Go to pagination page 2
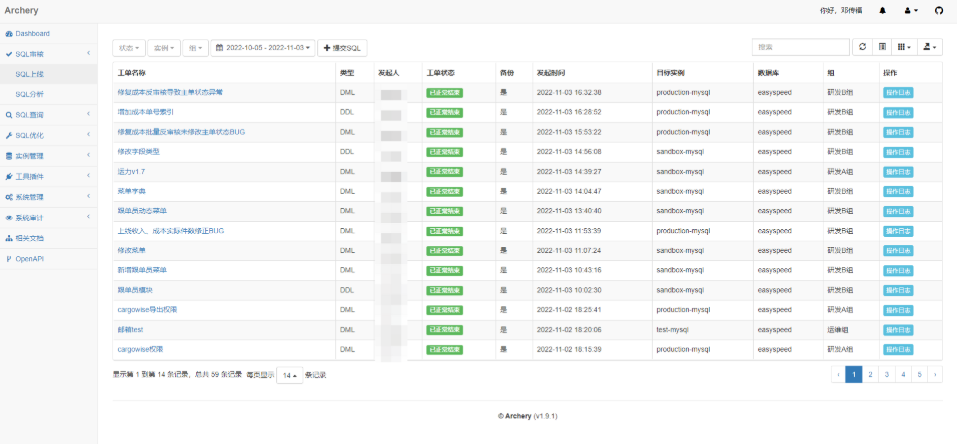This screenshot has width=957, height=444. point(870,374)
